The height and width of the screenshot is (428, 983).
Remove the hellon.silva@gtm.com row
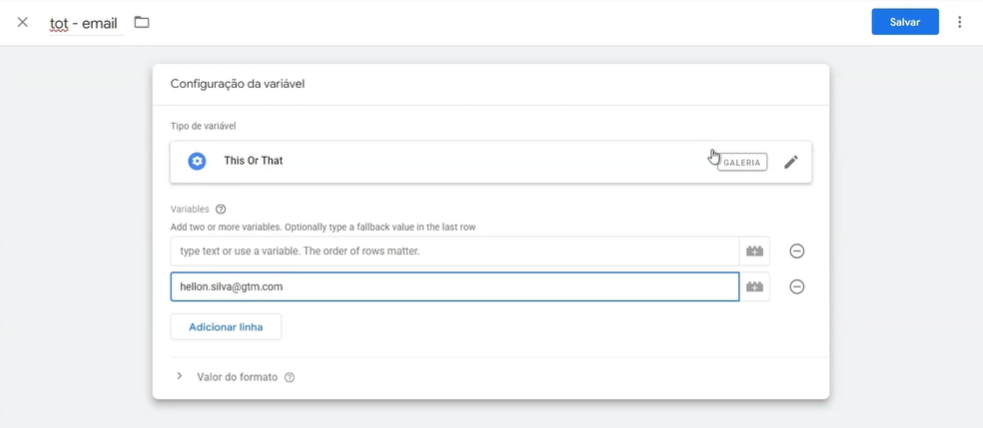797,287
